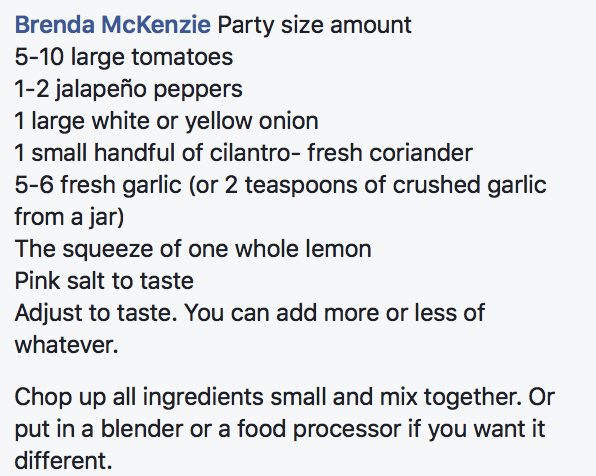Viewport: 596px width, 476px height.
Task: Click the 'crushed garlic' words
Action: (x=469, y=186)
